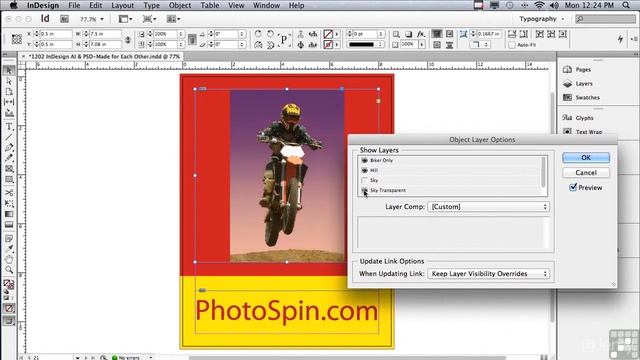The height and width of the screenshot is (360, 640).
Task: Click the X position input field
Action: (56, 34)
